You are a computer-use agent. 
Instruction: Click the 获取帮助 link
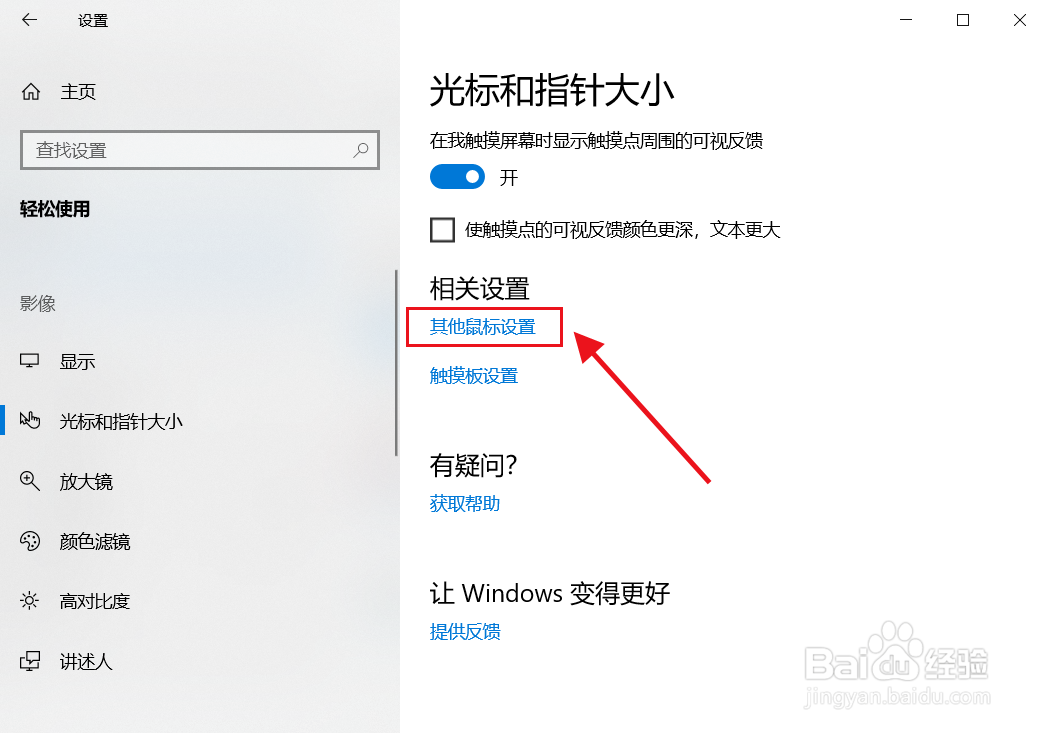[x=465, y=503]
